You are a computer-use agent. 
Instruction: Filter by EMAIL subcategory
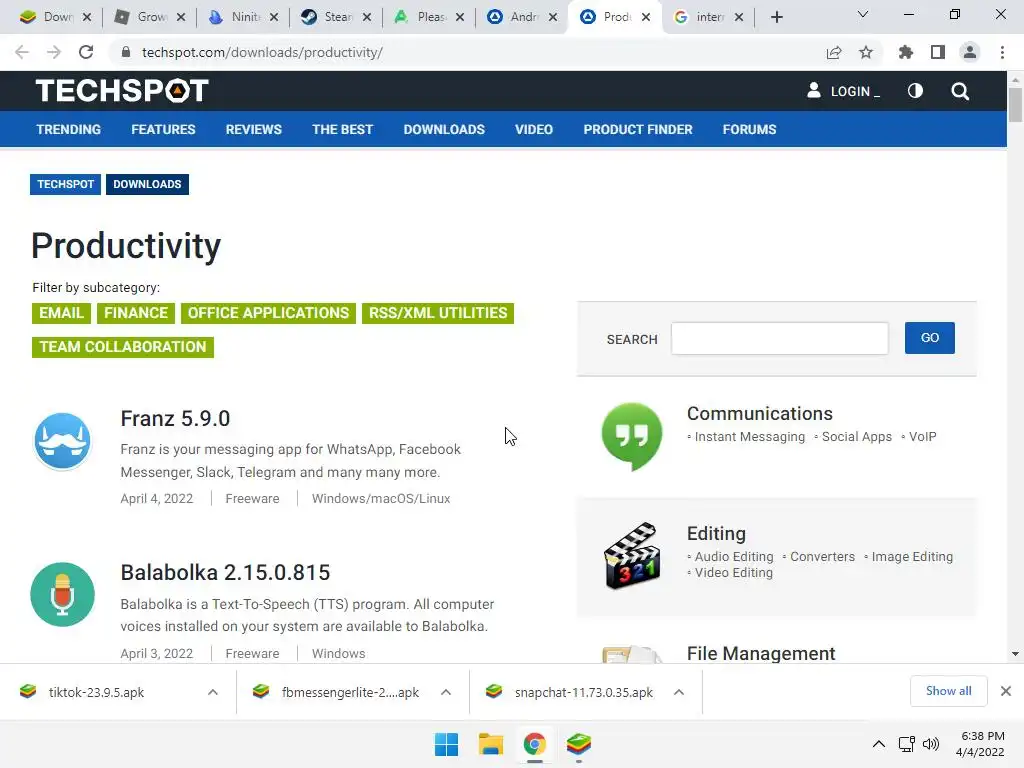pyautogui.click(x=61, y=313)
